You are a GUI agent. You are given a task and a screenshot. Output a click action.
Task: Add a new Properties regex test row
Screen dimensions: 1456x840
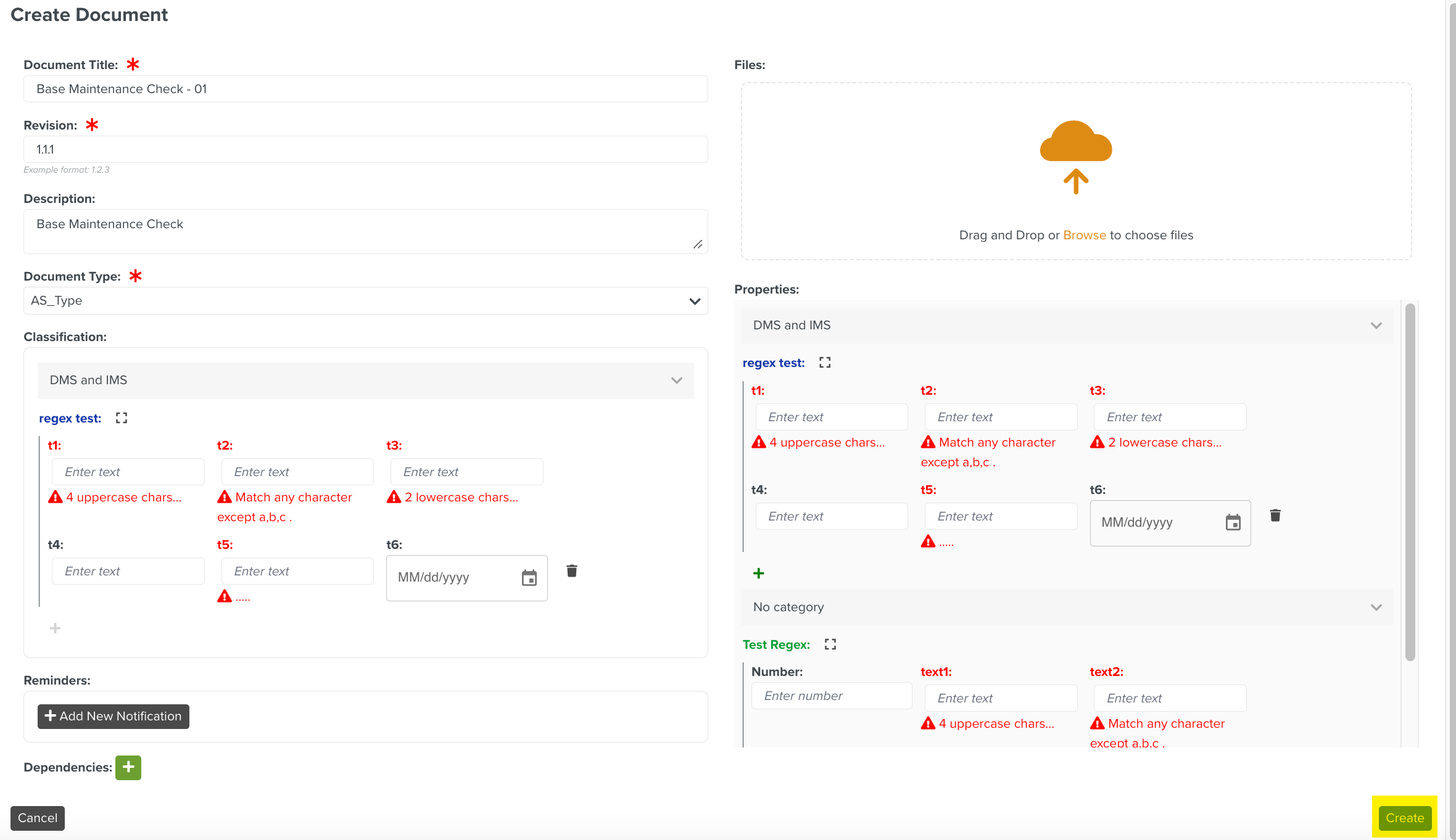(x=759, y=574)
